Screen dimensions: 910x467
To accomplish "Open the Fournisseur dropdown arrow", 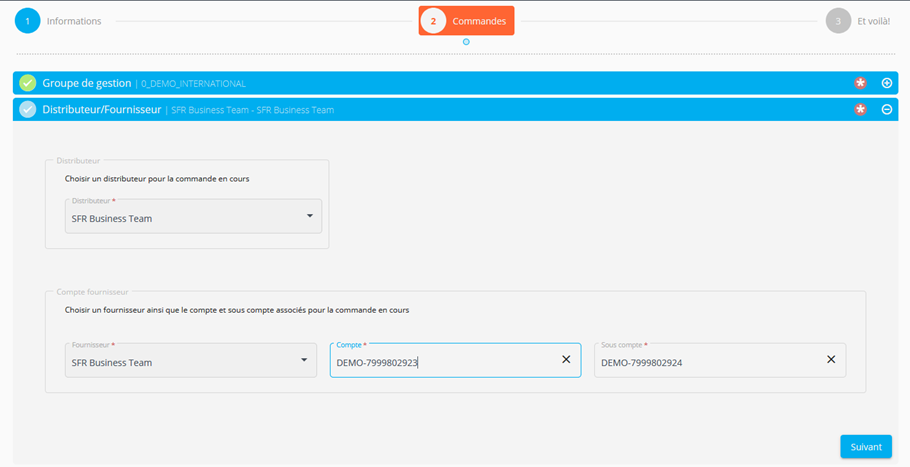I will point(304,360).
